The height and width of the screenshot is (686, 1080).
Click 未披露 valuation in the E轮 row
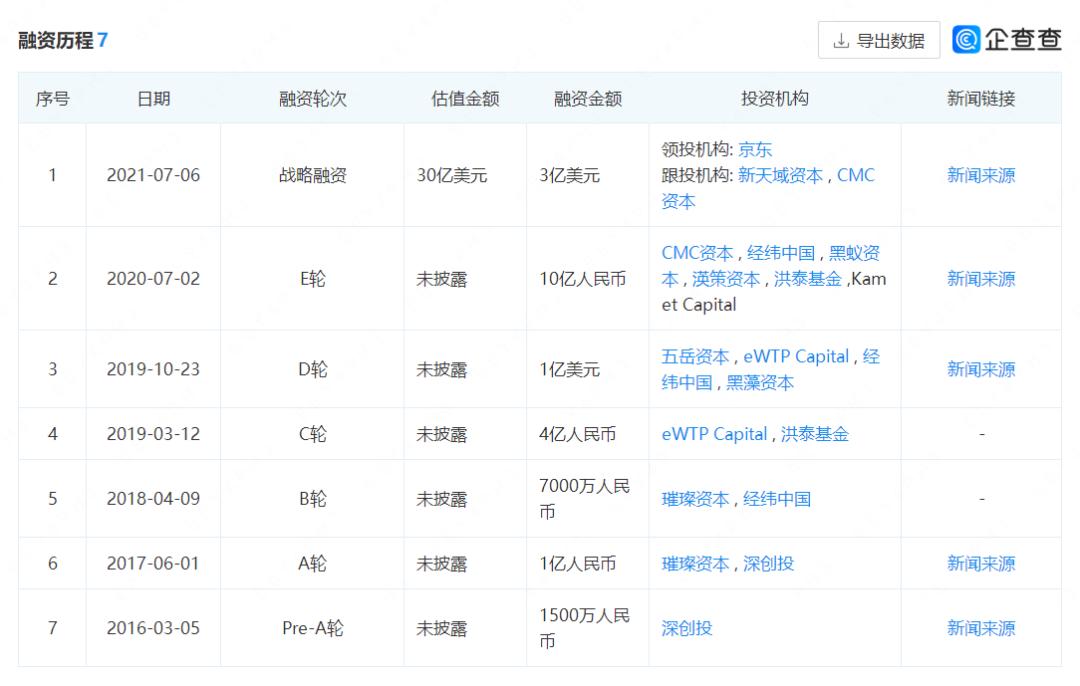[442, 279]
